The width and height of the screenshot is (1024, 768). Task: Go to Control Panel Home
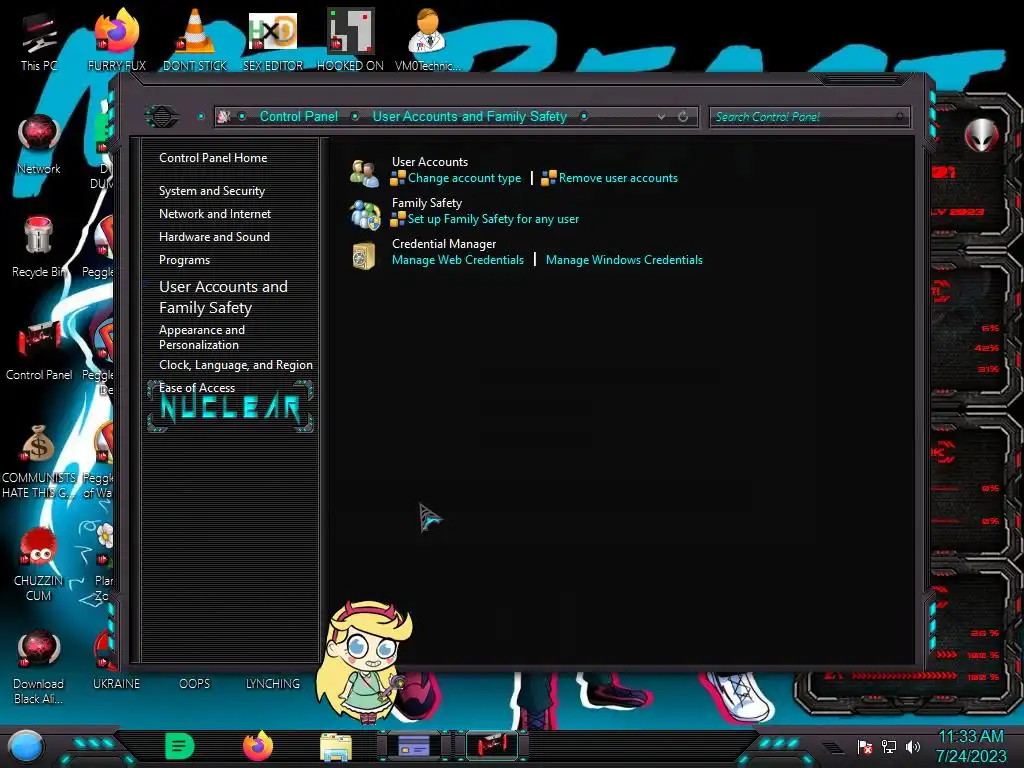pyautogui.click(x=213, y=158)
